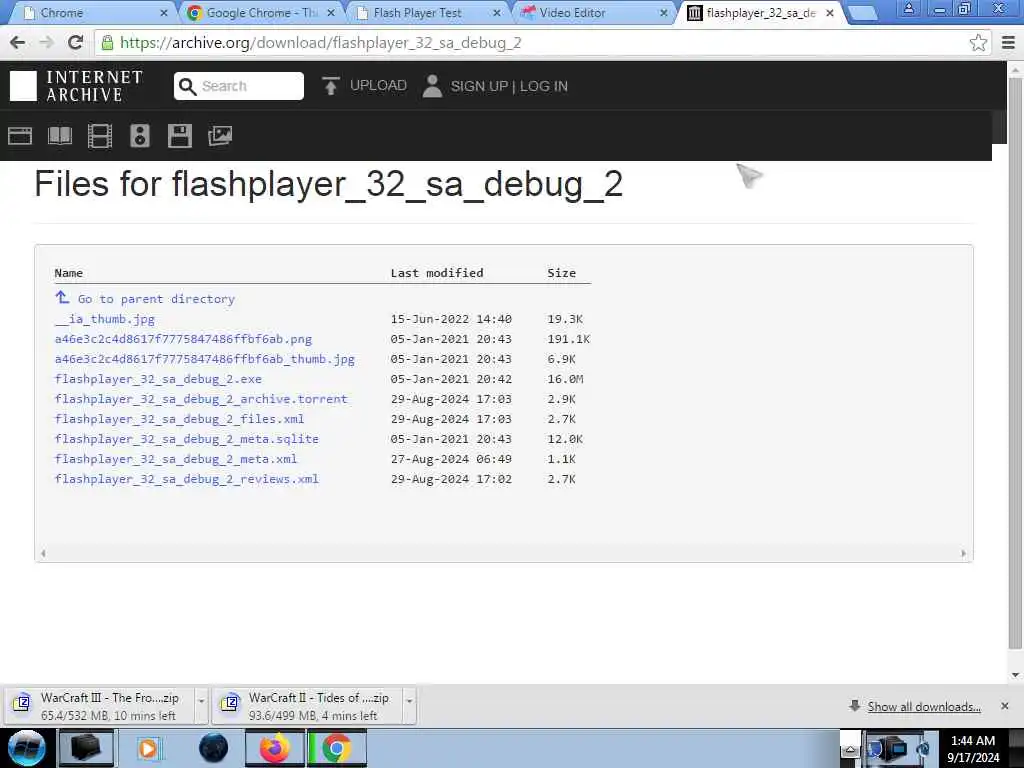Viewport: 1024px width, 768px height.
Task: Click the user silhouette icon
Action: click(x=432, y=86)
